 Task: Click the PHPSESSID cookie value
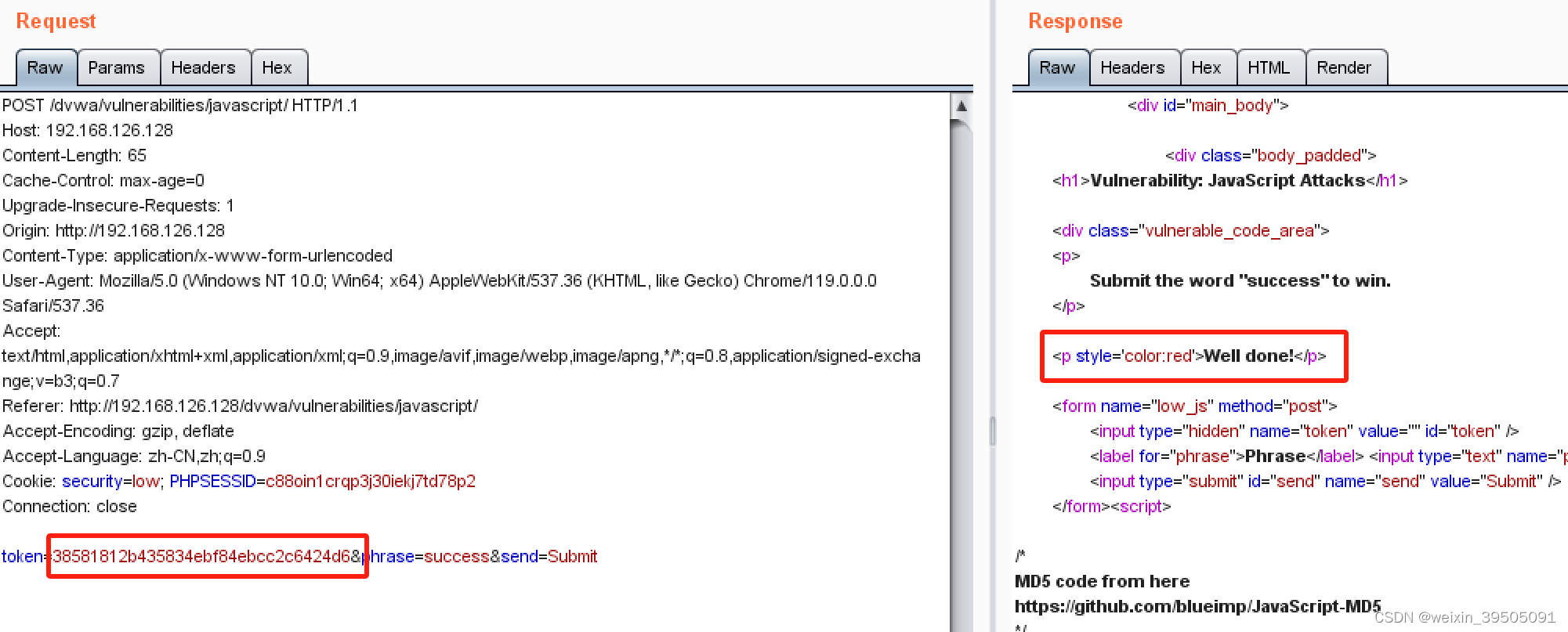(371, 481)
